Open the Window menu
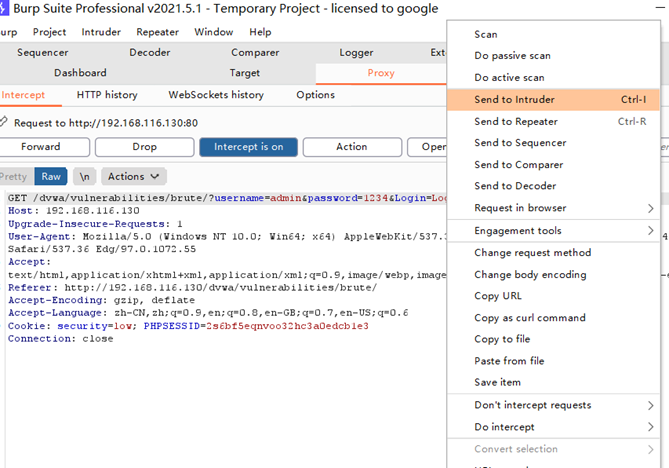The width and height of the screenshot is (669, 468). (214, 32)
